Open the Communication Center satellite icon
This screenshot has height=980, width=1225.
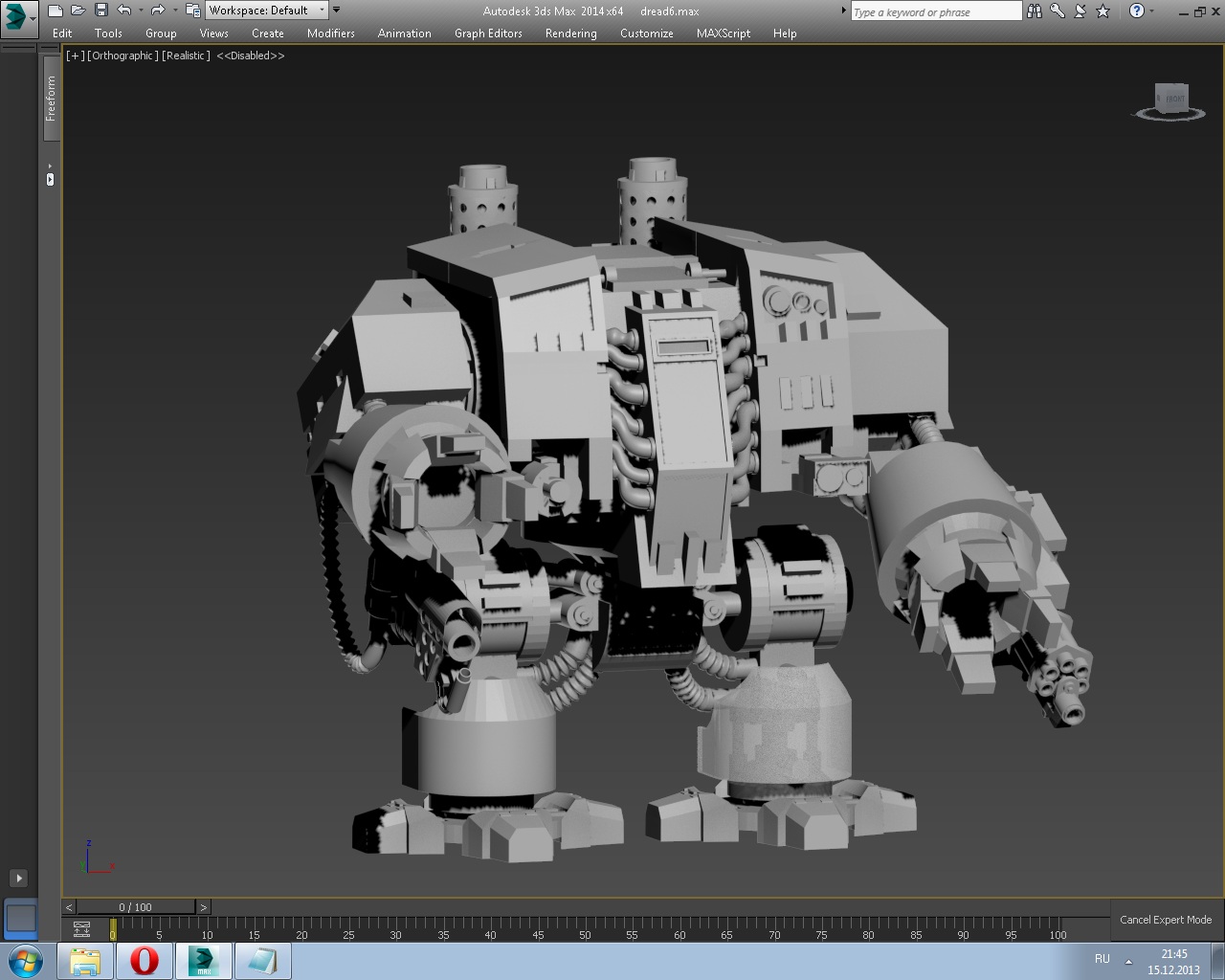pyautogui.click(x=1080, y=11)
